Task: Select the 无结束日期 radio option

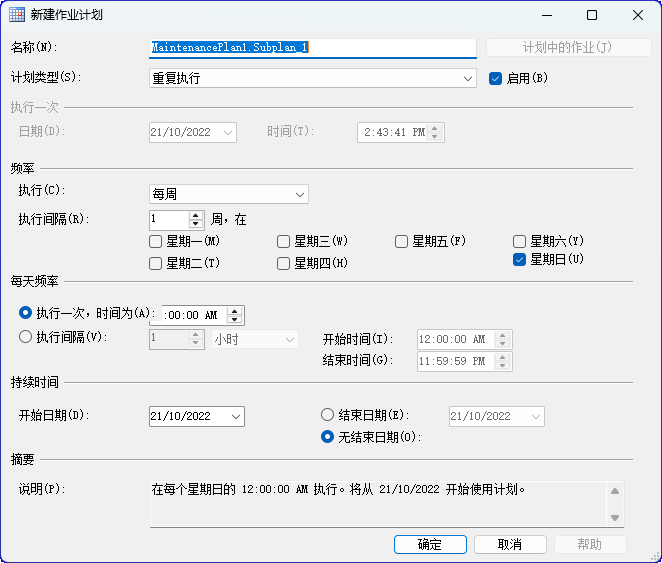Action: coord(327,436)
